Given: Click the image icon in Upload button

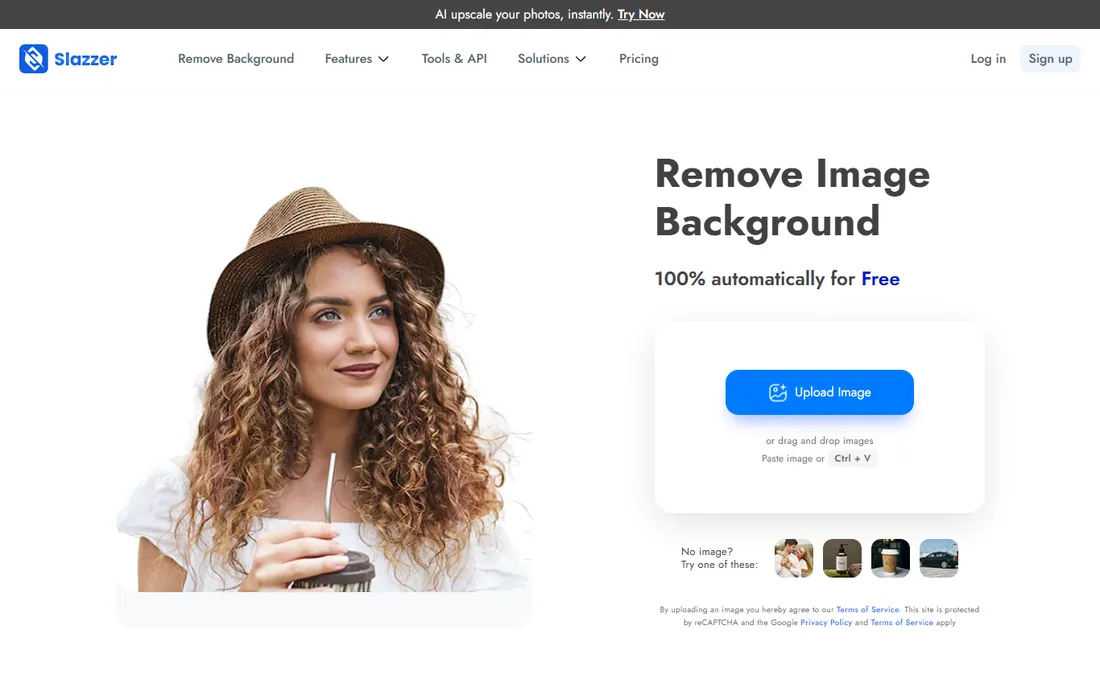Looking at the screenshot, I should pos(777,392).
